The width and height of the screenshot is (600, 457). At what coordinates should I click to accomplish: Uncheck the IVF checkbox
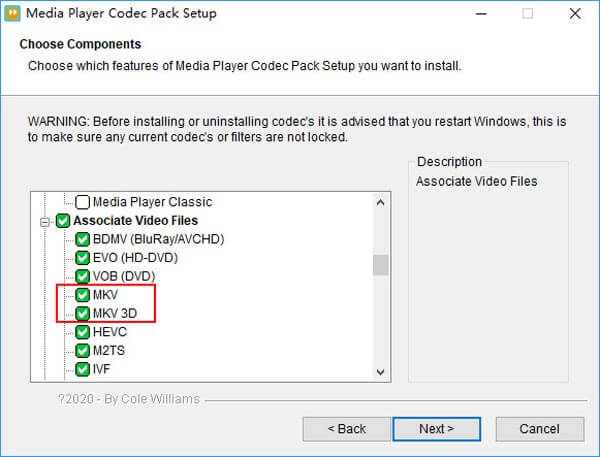click(83, 370)
